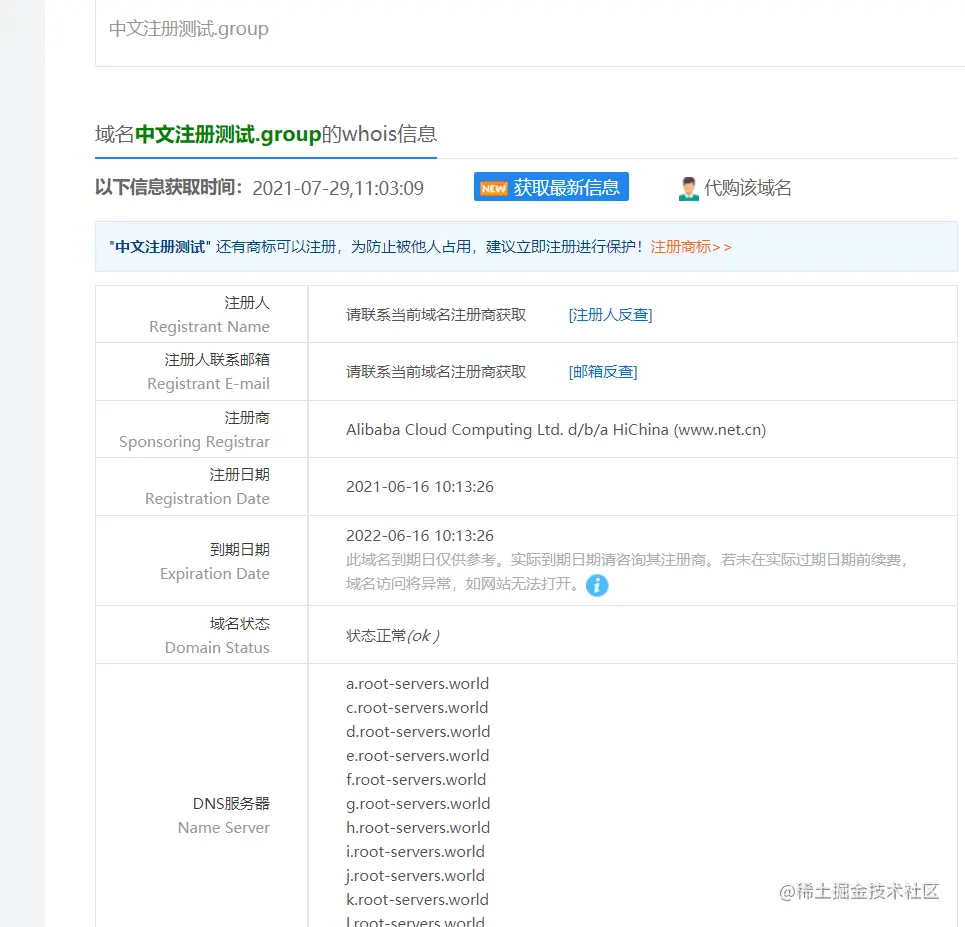Viewport: 965px width, 927px height.
Task: Click the registrant name value 请联系当前域名注册商获取
Action: pos(436,315)
